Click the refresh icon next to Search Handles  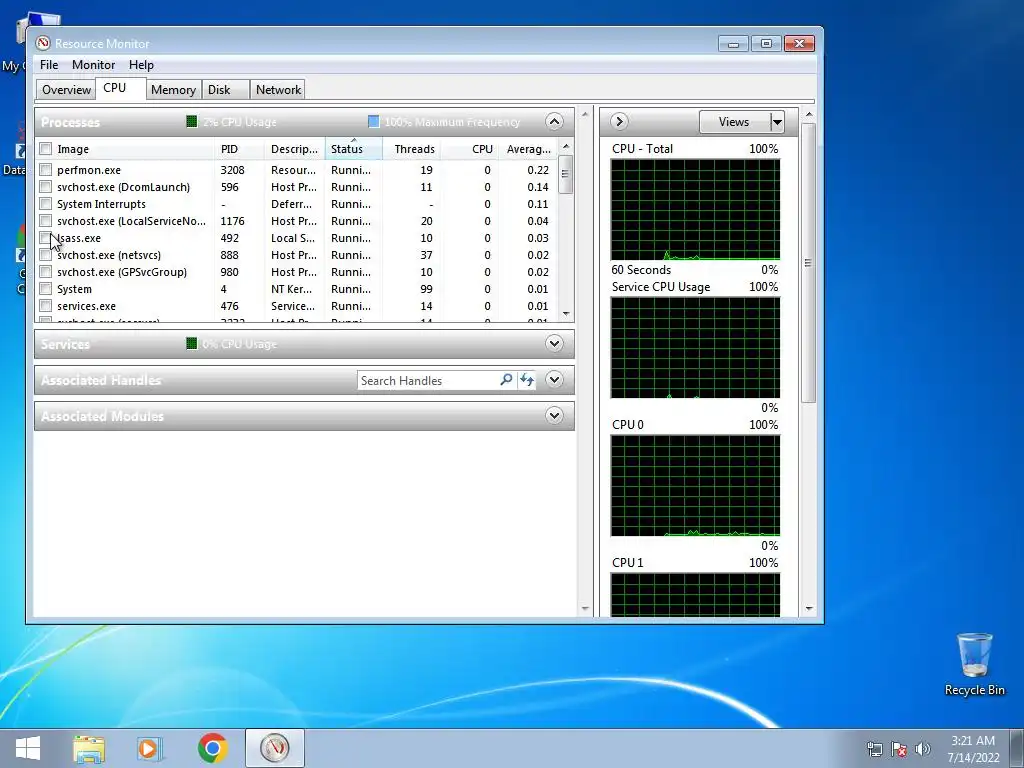pos(526,380)
